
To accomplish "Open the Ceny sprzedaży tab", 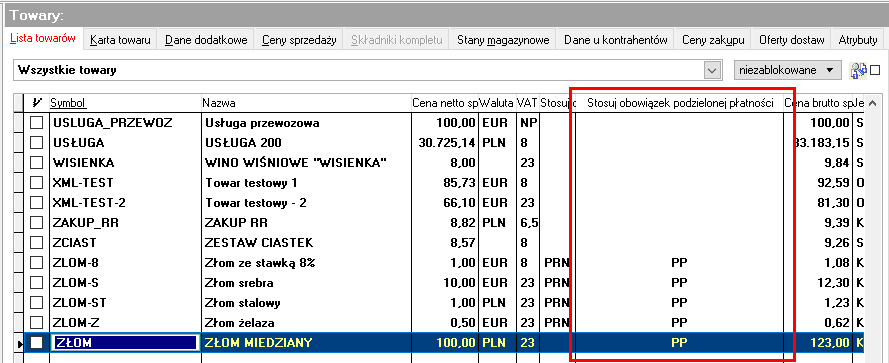I will point(299,40).
